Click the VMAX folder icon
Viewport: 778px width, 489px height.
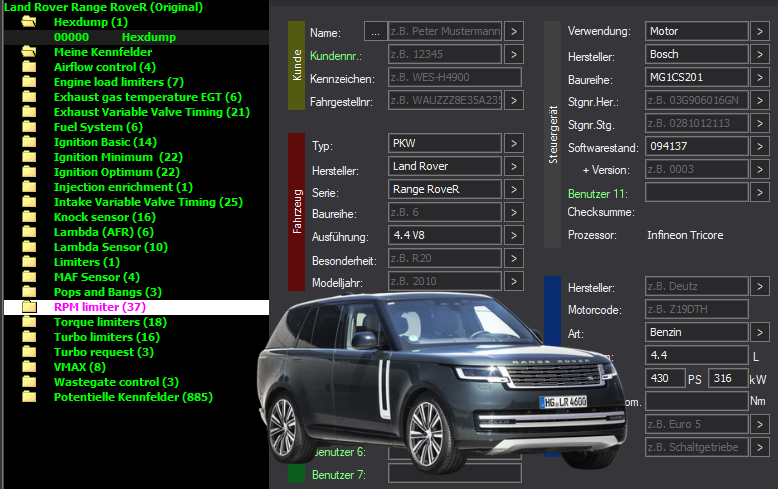click(29, 367)
